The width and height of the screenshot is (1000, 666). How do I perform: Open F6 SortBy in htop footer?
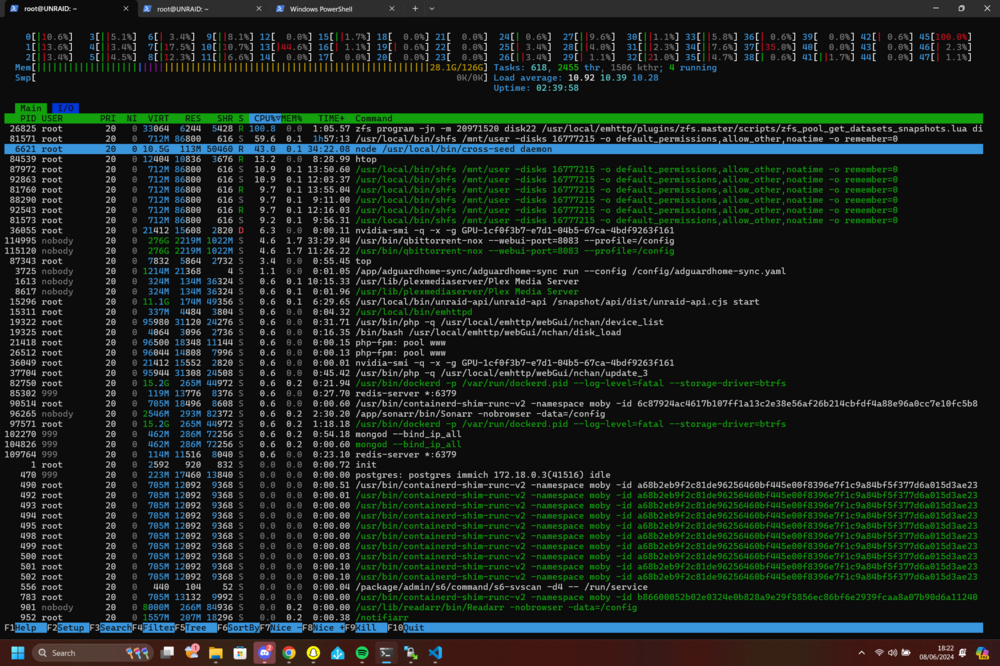[238, 628]
